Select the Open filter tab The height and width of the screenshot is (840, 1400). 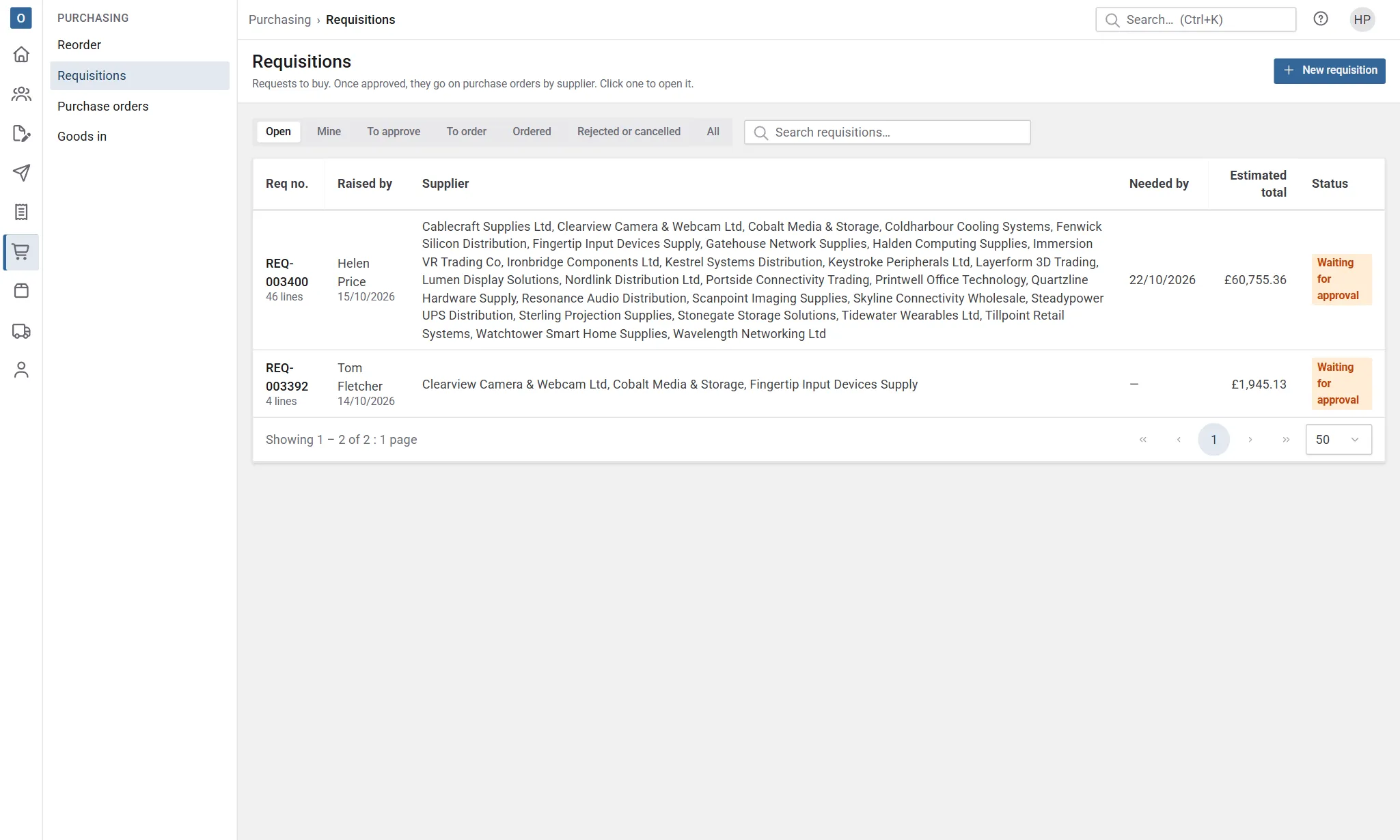point(278,132)
